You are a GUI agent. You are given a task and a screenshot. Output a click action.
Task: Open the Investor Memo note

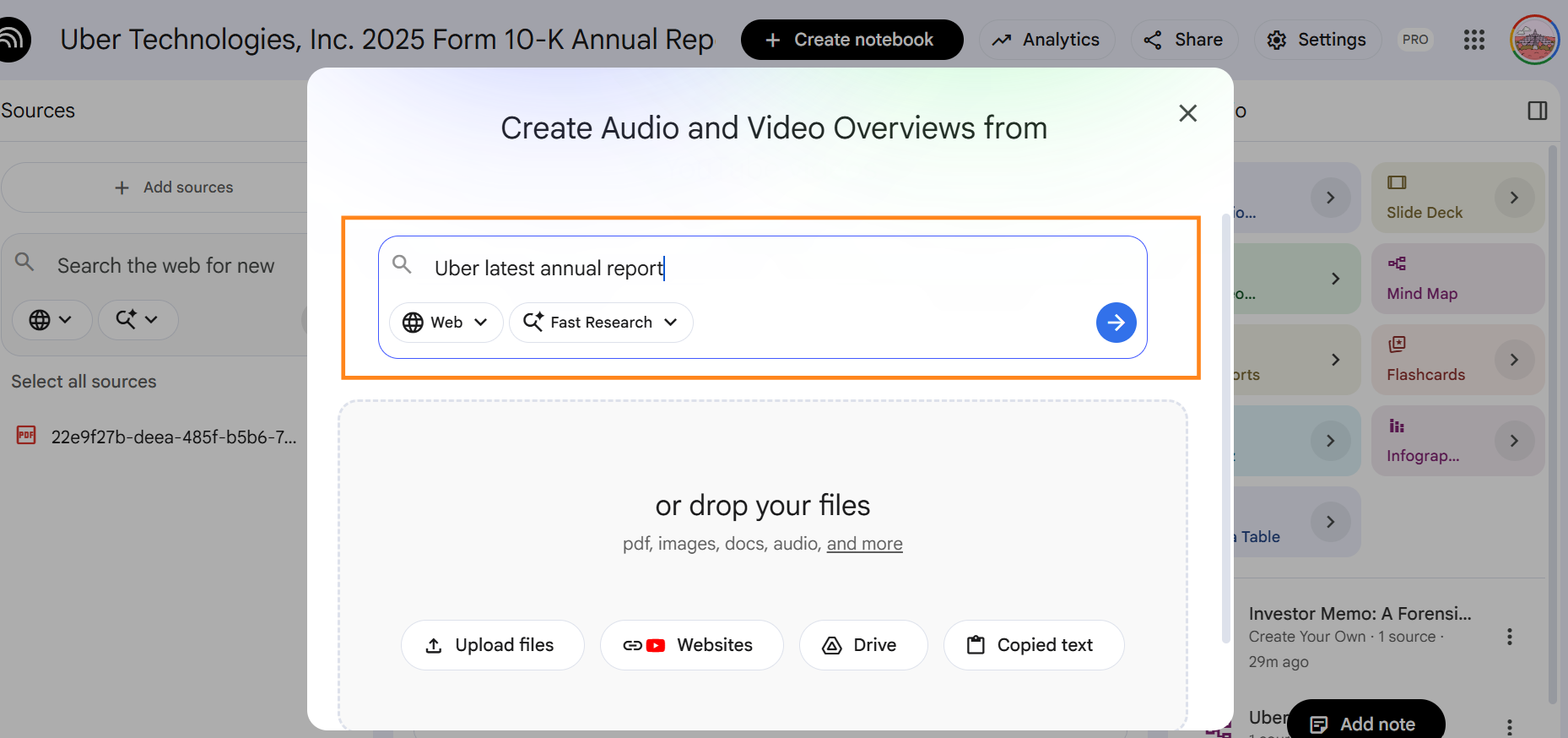(x=1360, y=637)
